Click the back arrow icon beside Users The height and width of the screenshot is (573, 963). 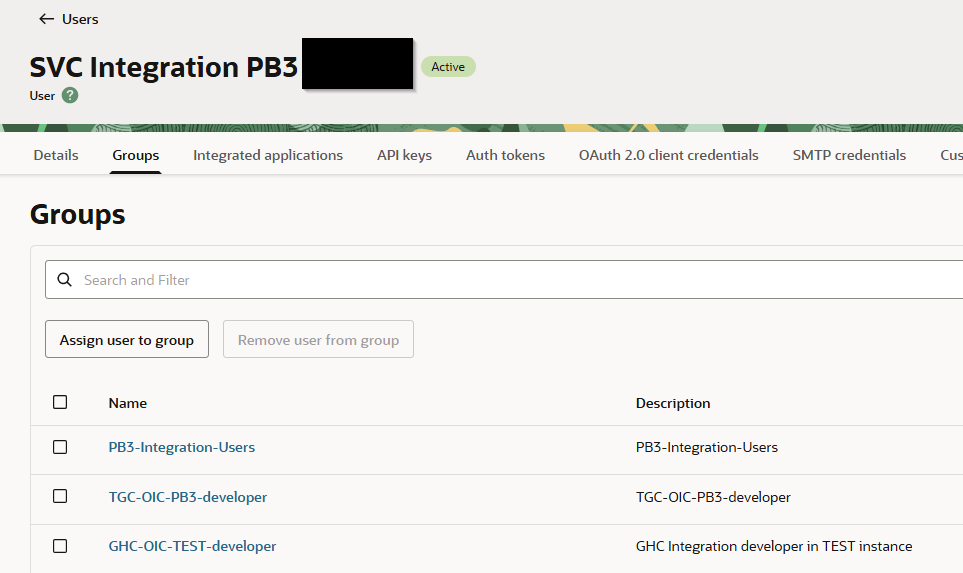click(x=46, y=19)
